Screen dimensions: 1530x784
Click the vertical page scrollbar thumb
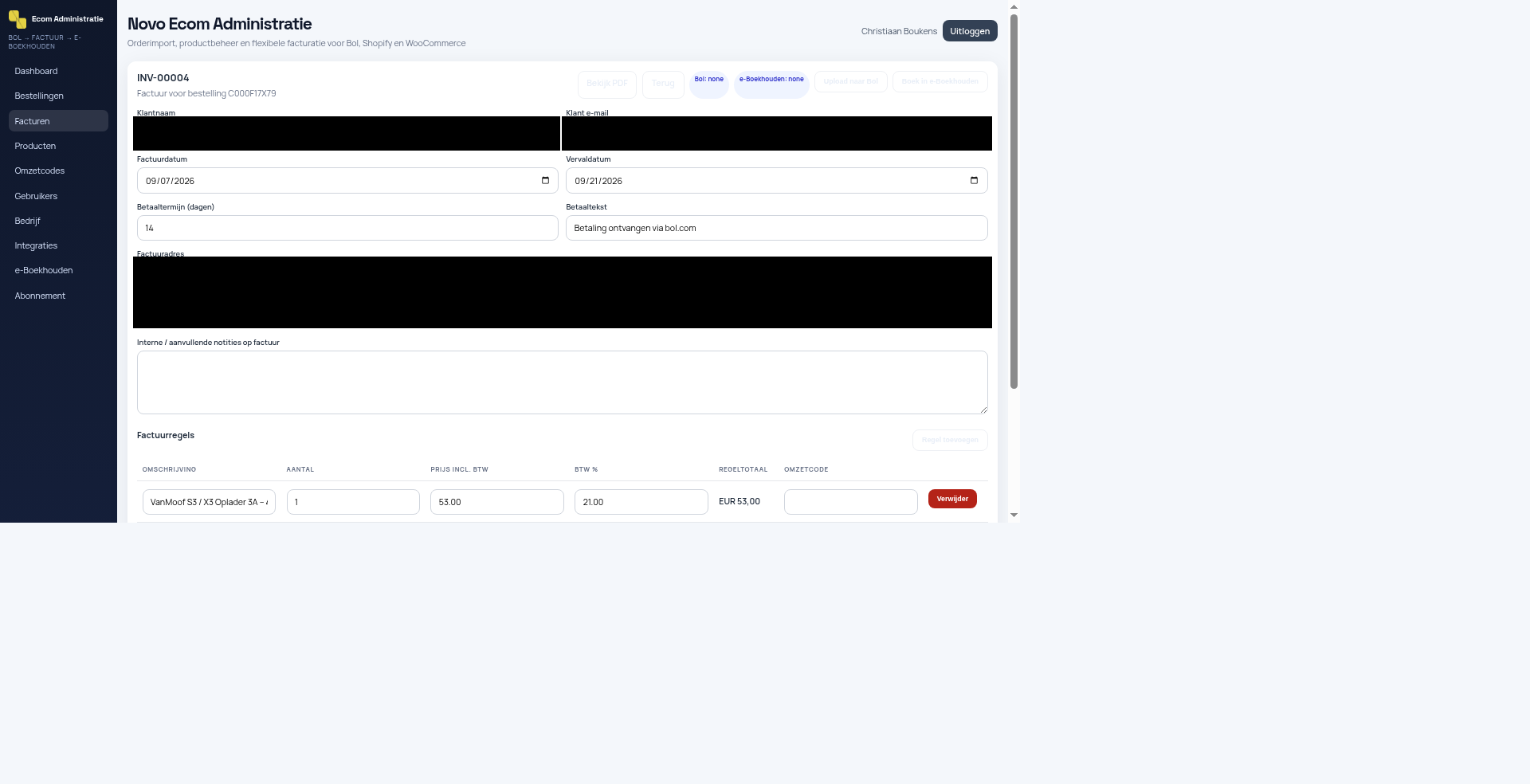pyautogui.click(x=1014, y=201)
